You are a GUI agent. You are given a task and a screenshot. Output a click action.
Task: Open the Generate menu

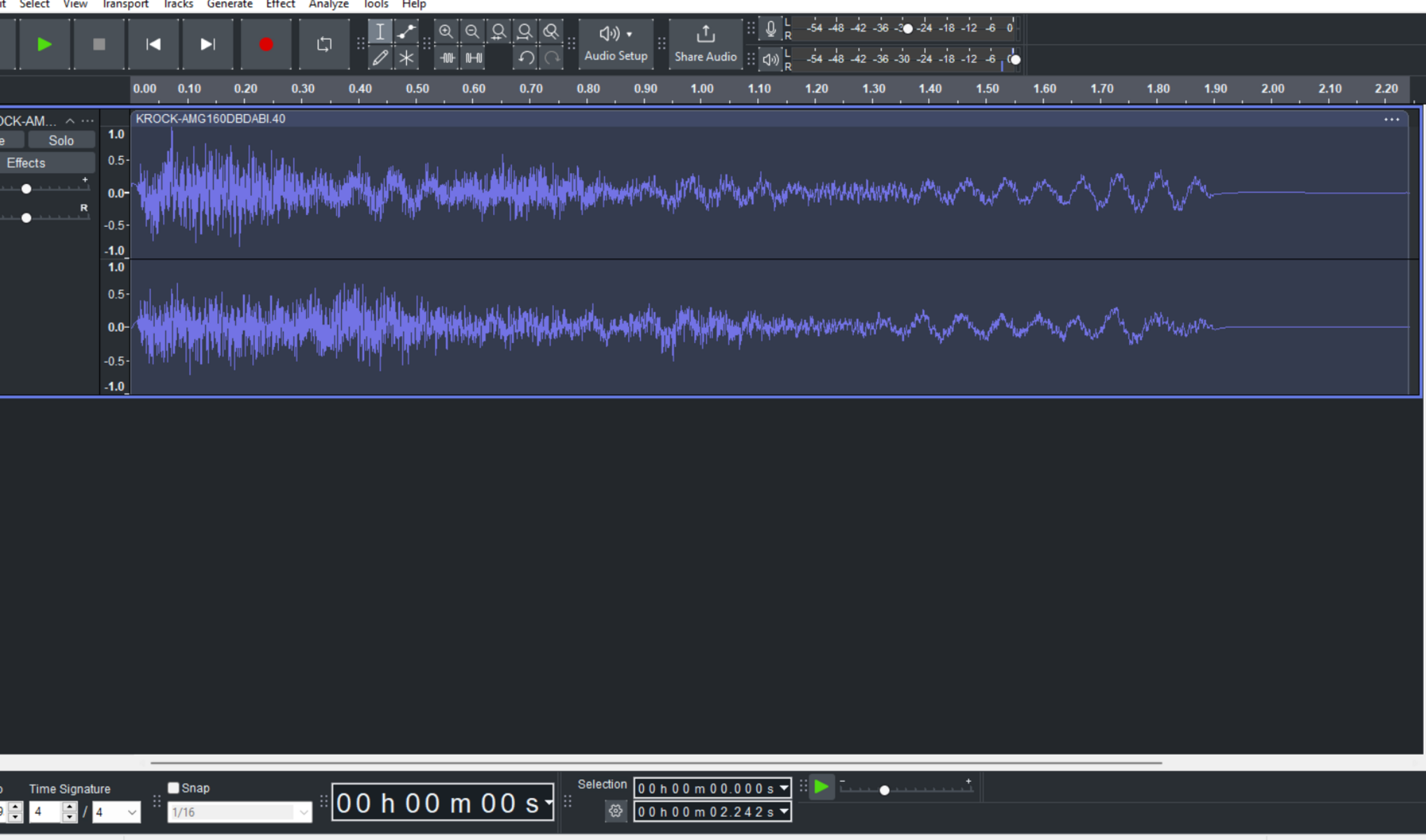pos(230,5)
